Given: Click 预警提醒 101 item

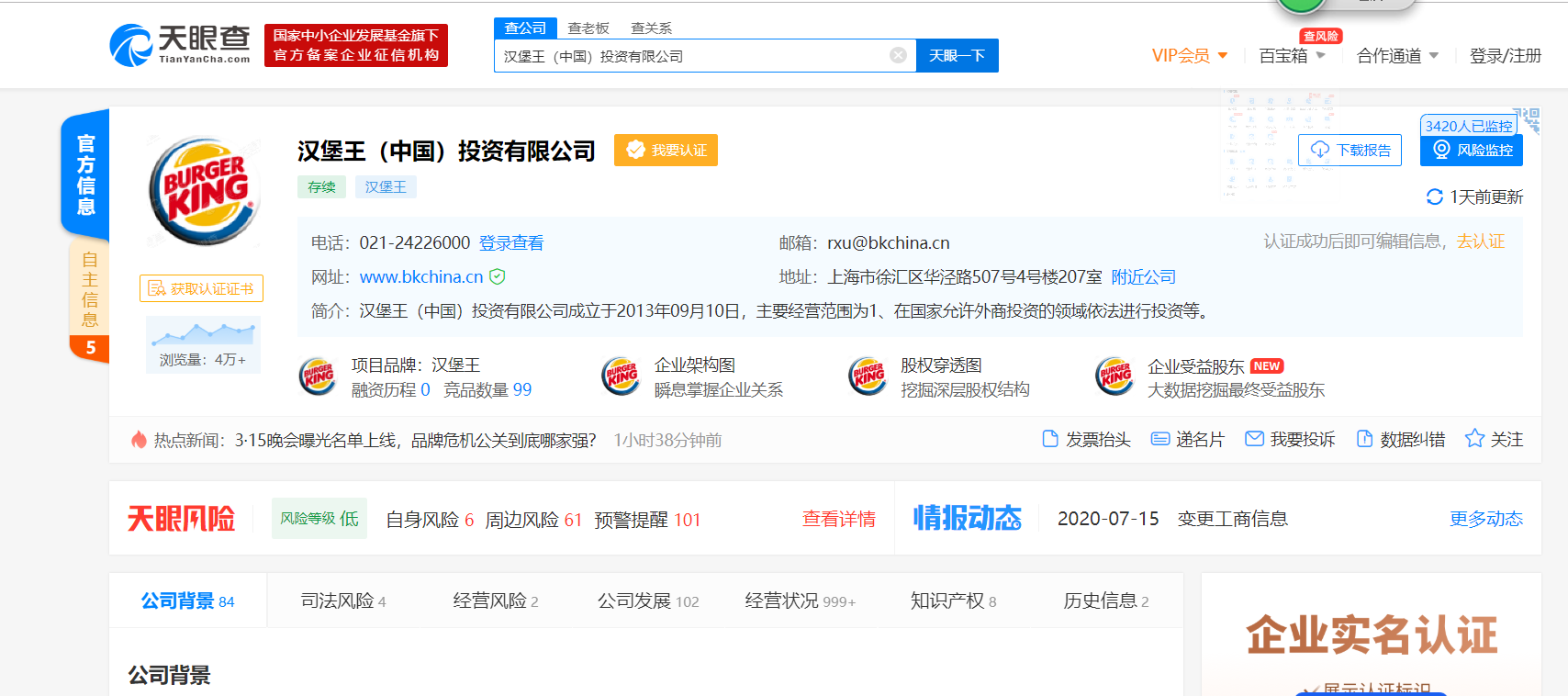Looking at the screenshot, I should (647, 520).
